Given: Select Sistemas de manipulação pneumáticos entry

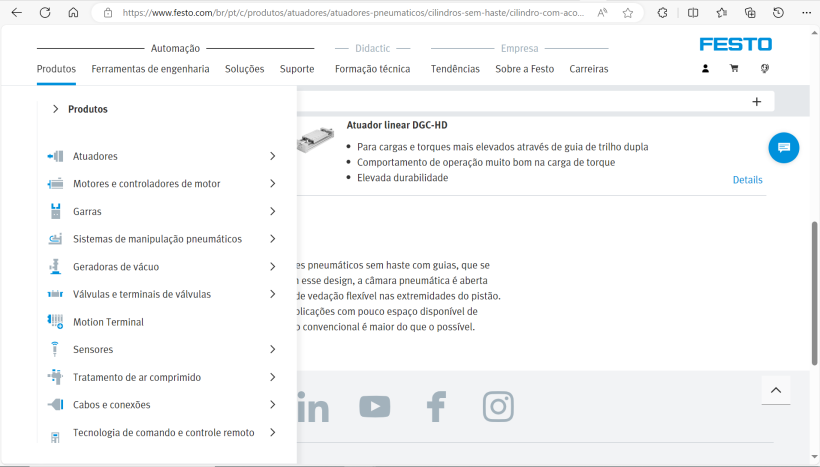Looking at the screenshot, I should click(157, 239).
